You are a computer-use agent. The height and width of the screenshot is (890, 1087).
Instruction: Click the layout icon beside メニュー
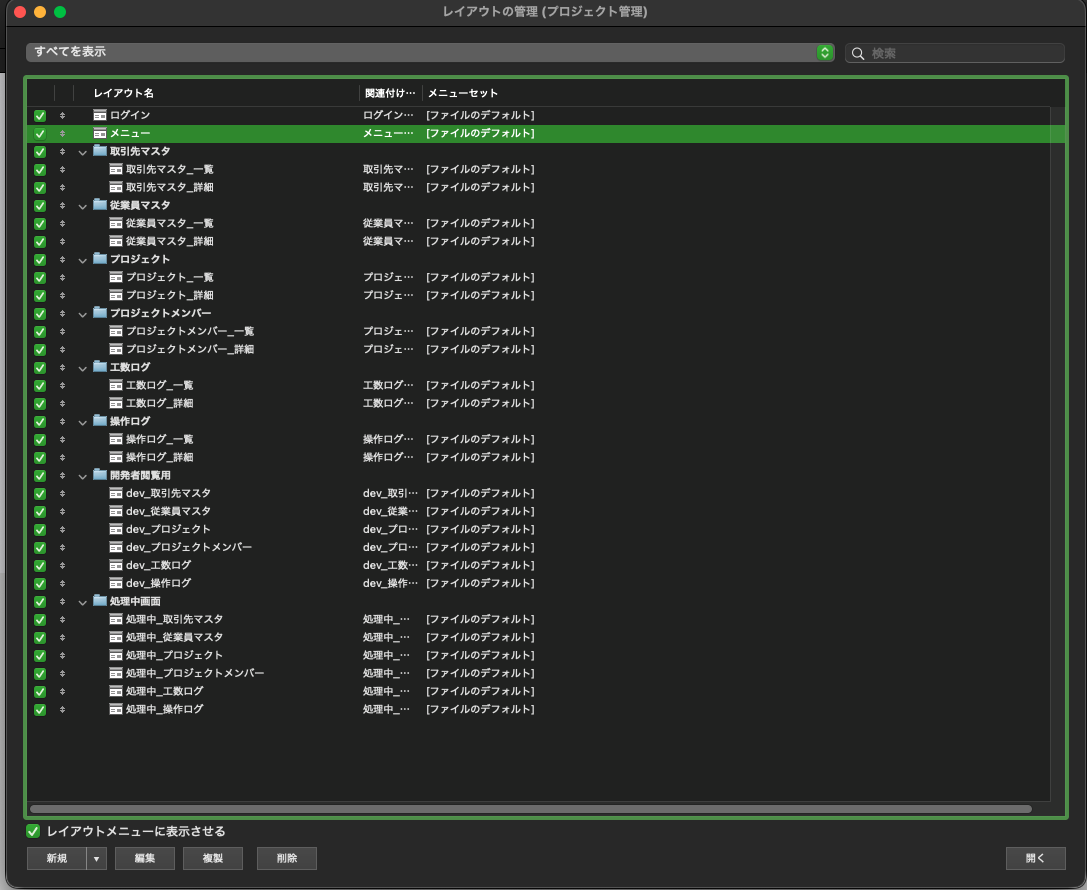[100, 133]
